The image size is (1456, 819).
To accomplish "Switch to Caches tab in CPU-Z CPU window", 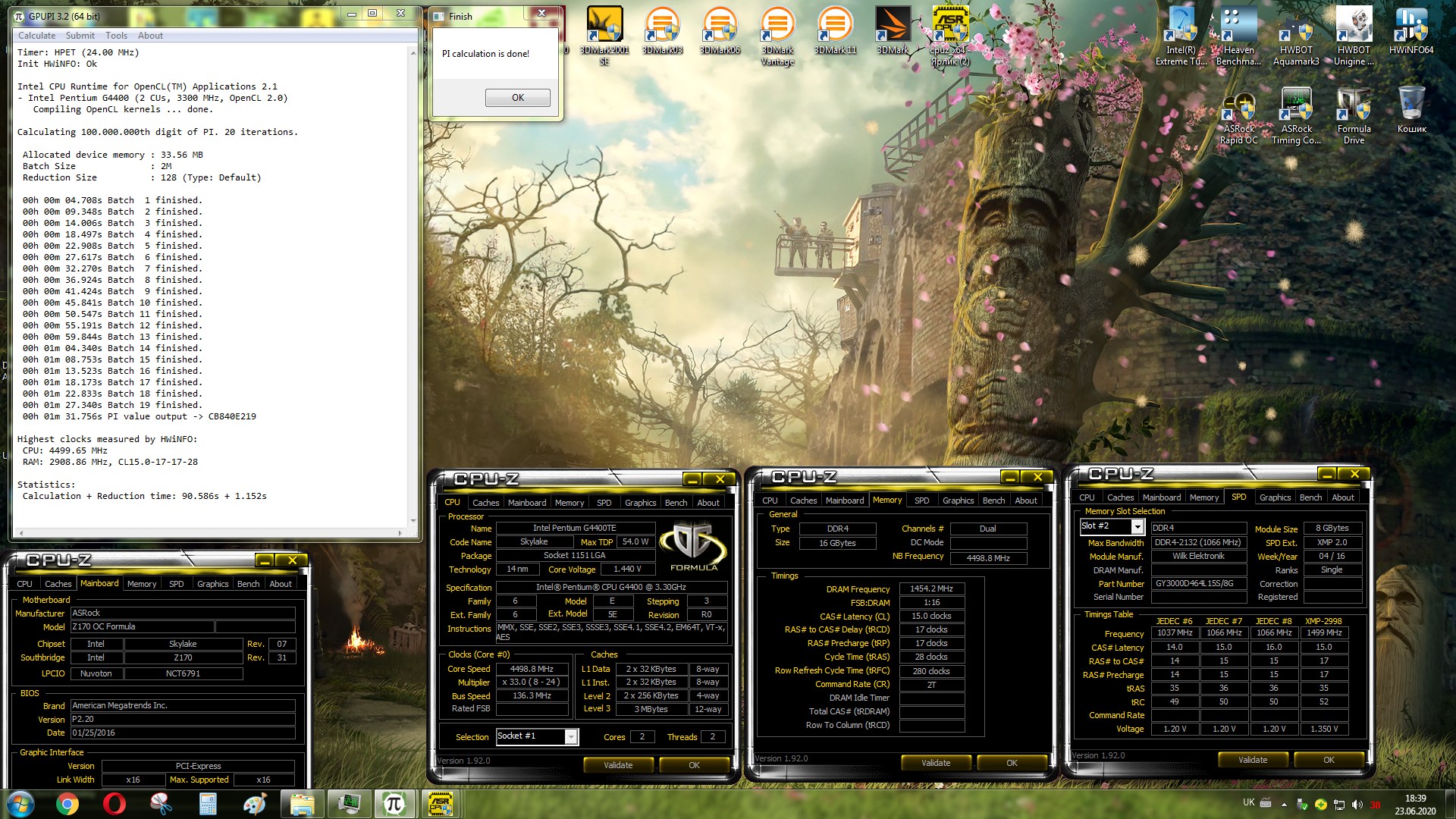I will (485, 503).
